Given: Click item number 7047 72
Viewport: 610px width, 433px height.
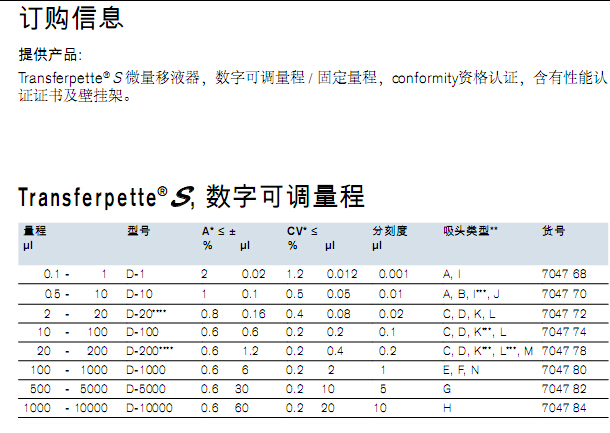Looking at the screenshot, I should (x=564, y=314).
